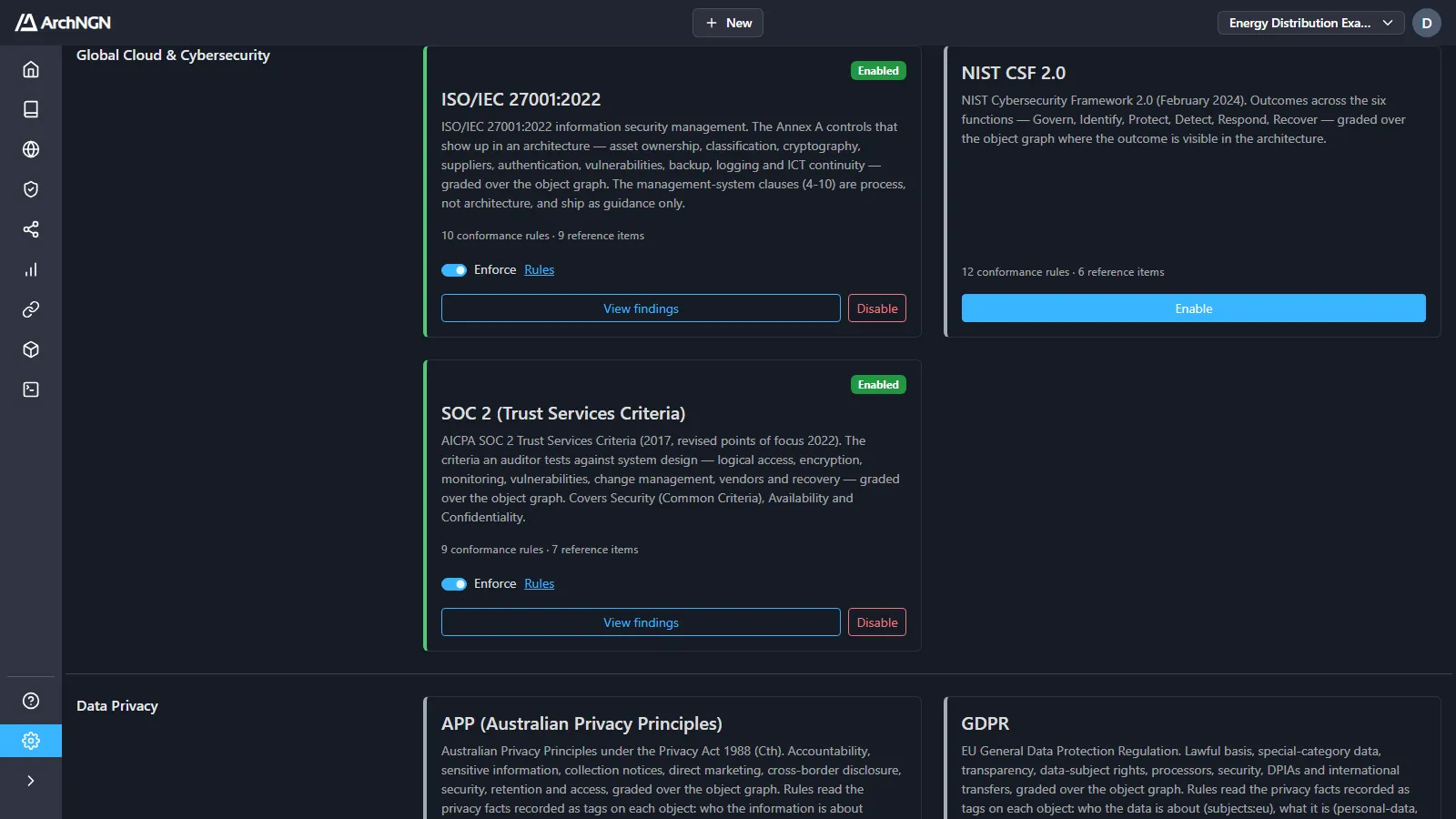Disable the SOC 2 framework
Image resolution: width=1456 pixels, height=819 pixels.
877,622
